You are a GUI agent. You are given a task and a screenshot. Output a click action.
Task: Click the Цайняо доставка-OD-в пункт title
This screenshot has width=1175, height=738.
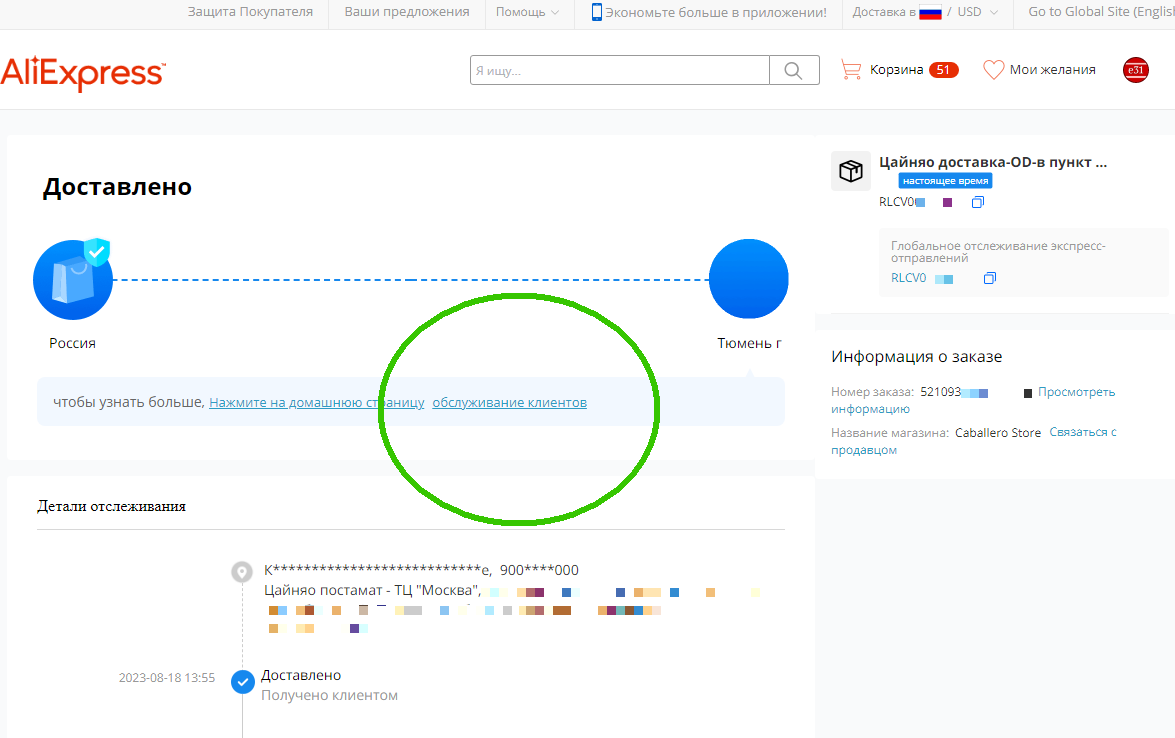(993, 162)
